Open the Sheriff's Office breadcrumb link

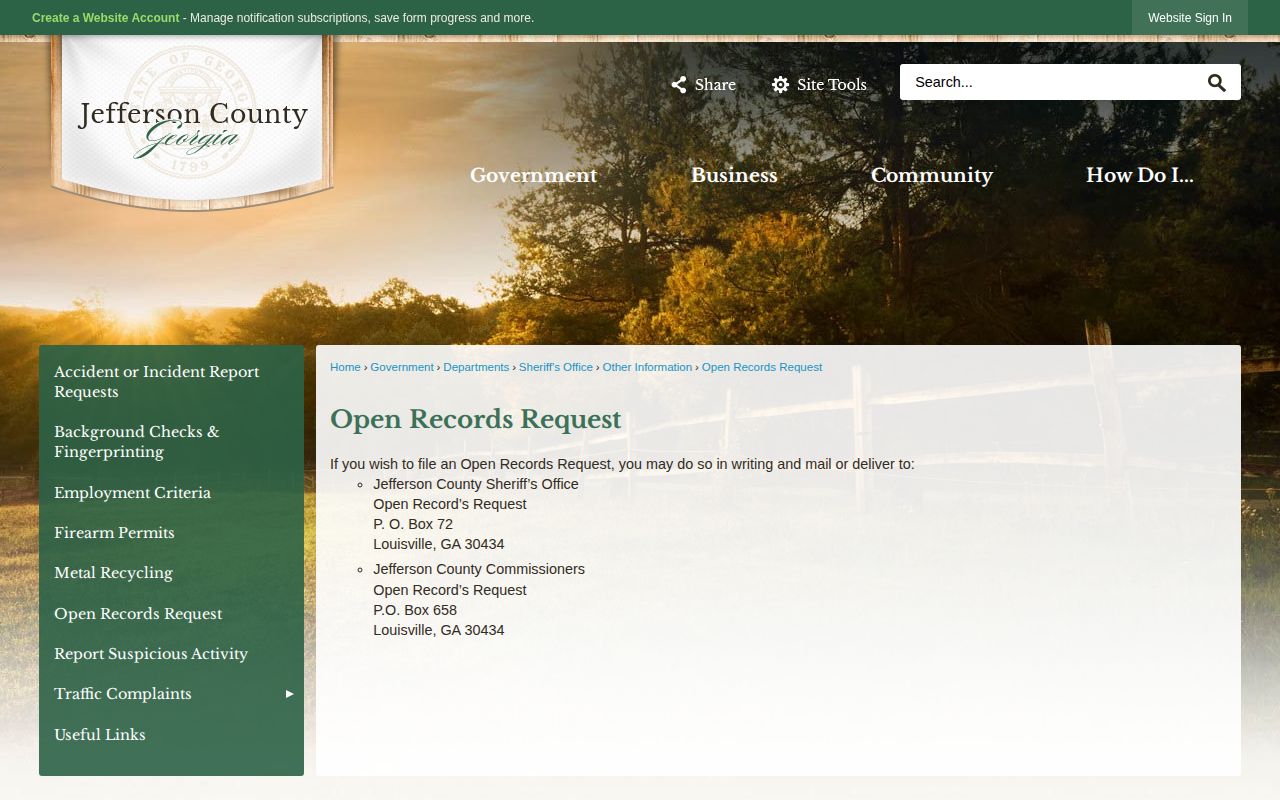coord(556,367)
